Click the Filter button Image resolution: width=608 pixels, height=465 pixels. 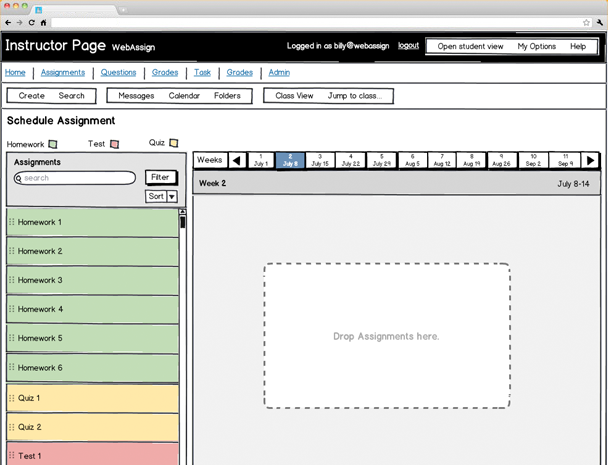pos(160,177)
